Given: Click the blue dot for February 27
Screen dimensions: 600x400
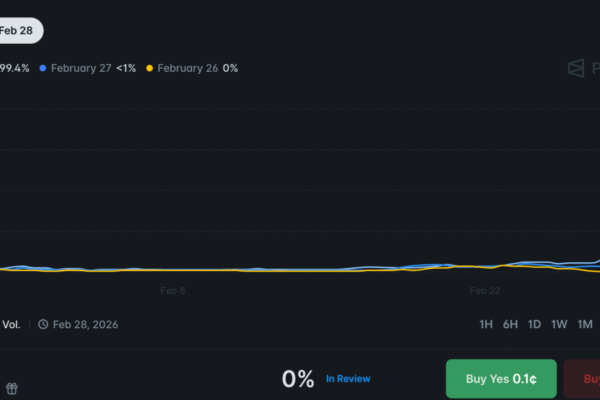Looking at the screenshot, I should (43, 68).
